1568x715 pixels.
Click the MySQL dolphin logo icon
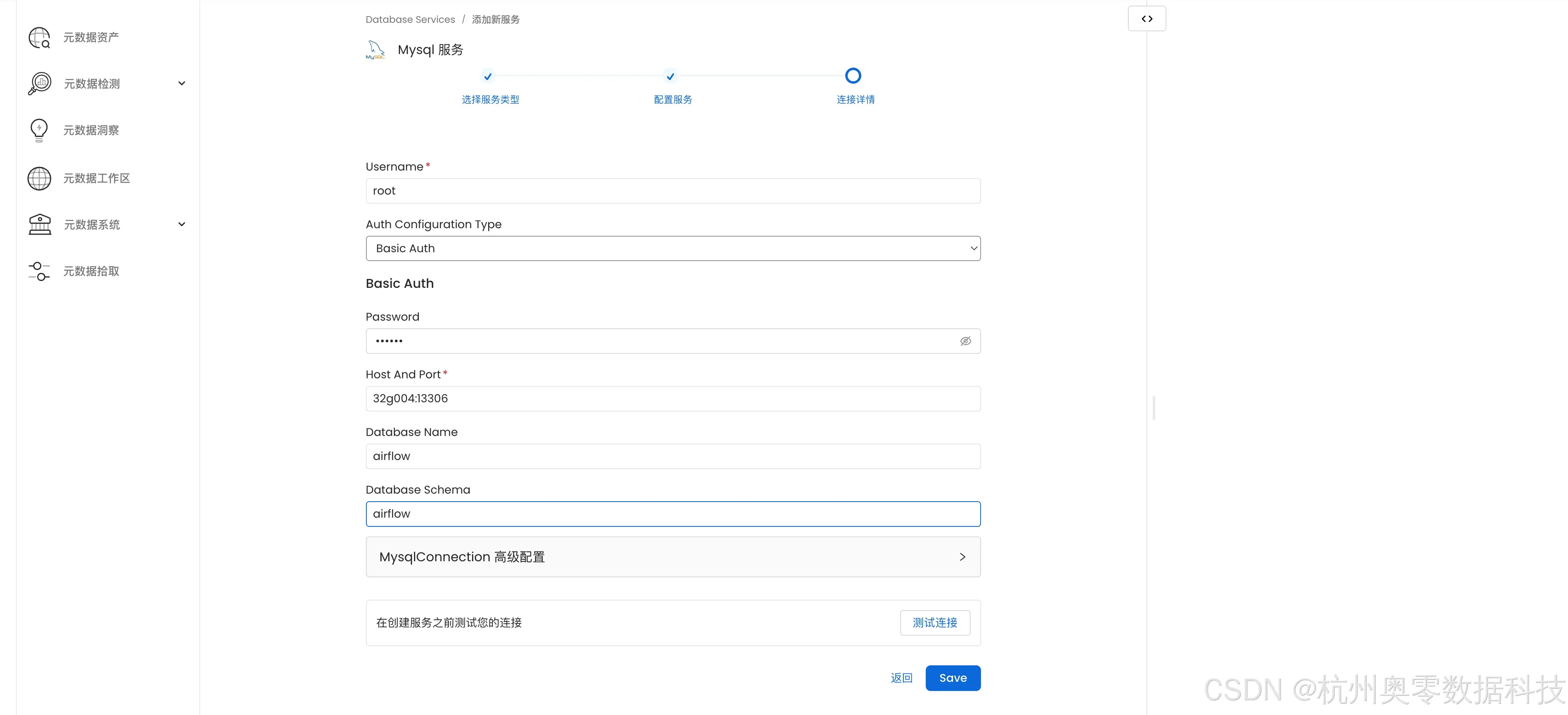(376, 50)
